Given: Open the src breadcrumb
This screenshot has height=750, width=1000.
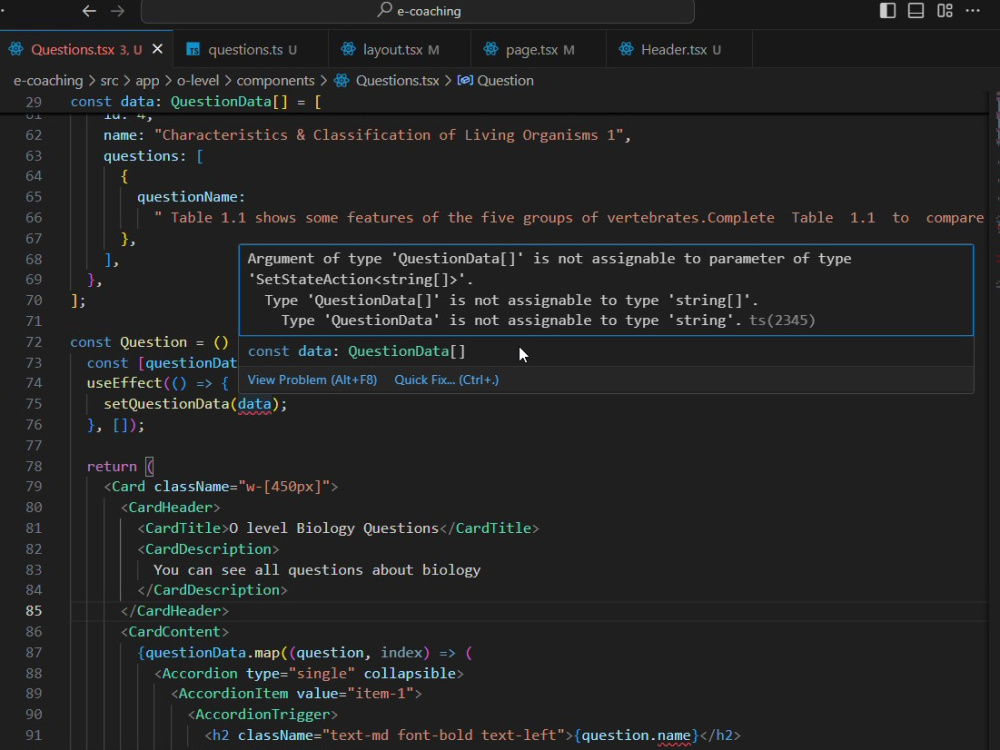Looking at the screenshot, I should pyautogui.click(x=109, y=80).
